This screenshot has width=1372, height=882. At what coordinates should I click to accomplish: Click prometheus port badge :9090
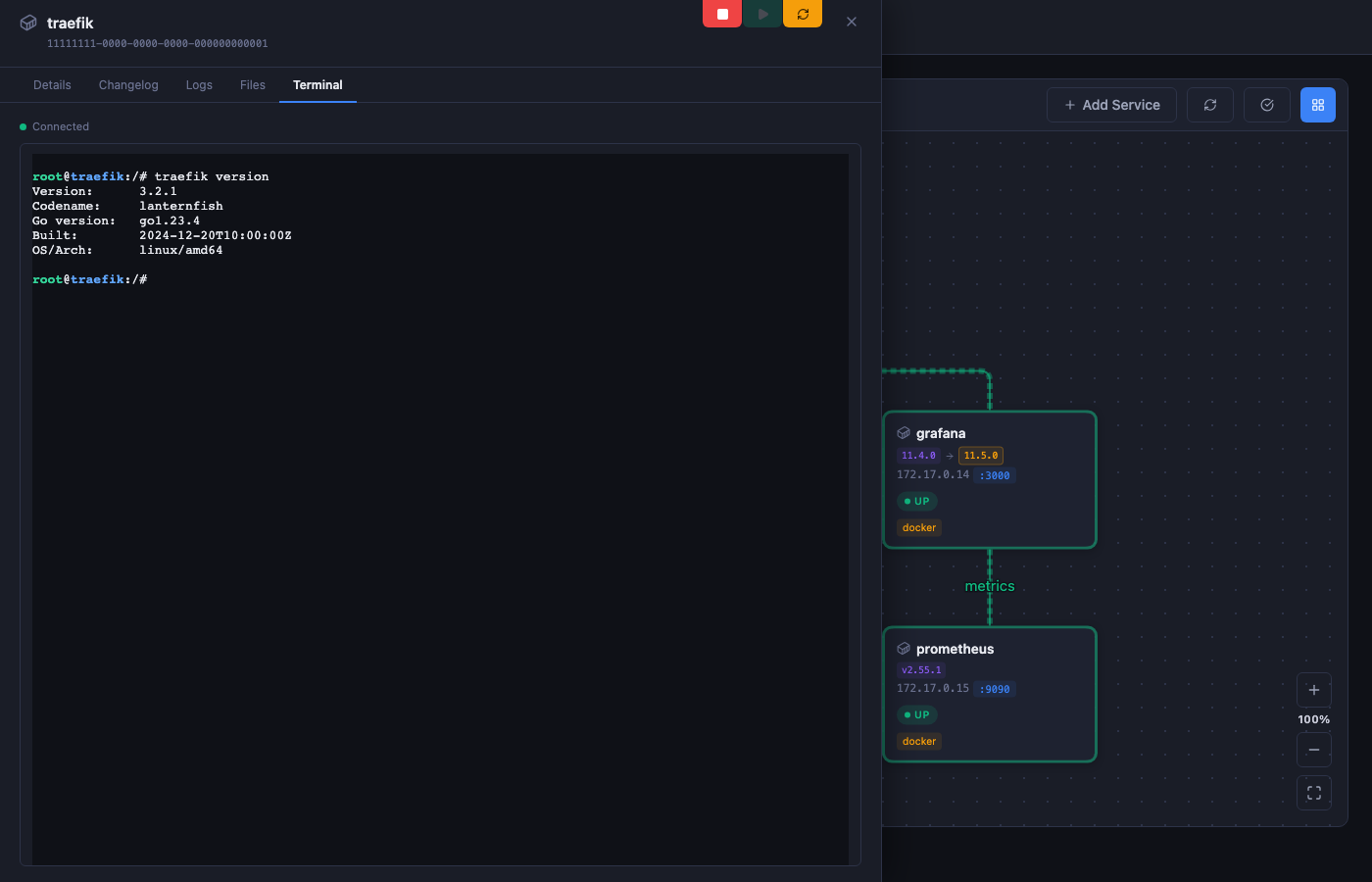[995, 689]
